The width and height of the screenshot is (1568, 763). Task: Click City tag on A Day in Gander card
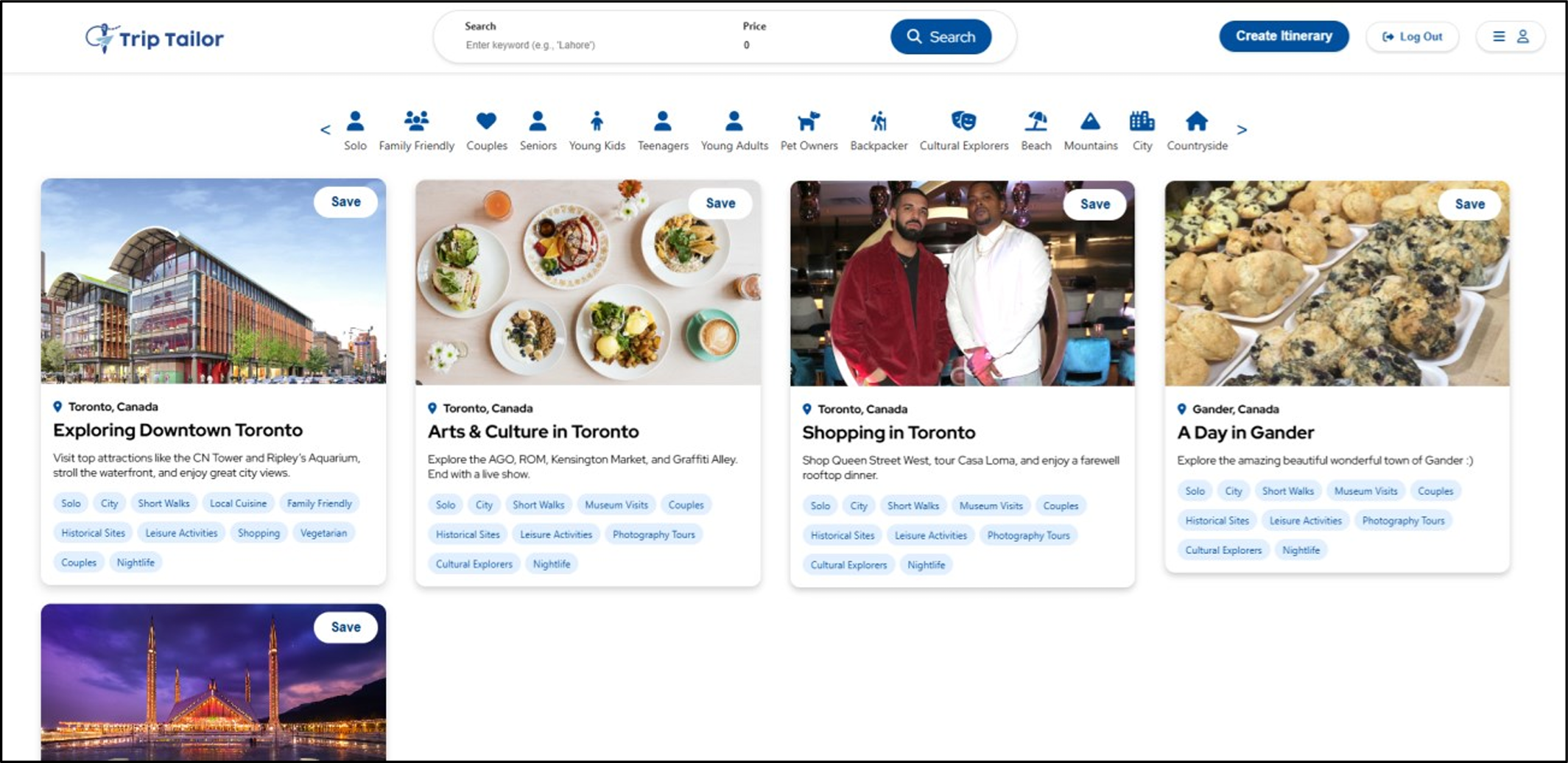pyautogui.click(x=1233, y=491)
